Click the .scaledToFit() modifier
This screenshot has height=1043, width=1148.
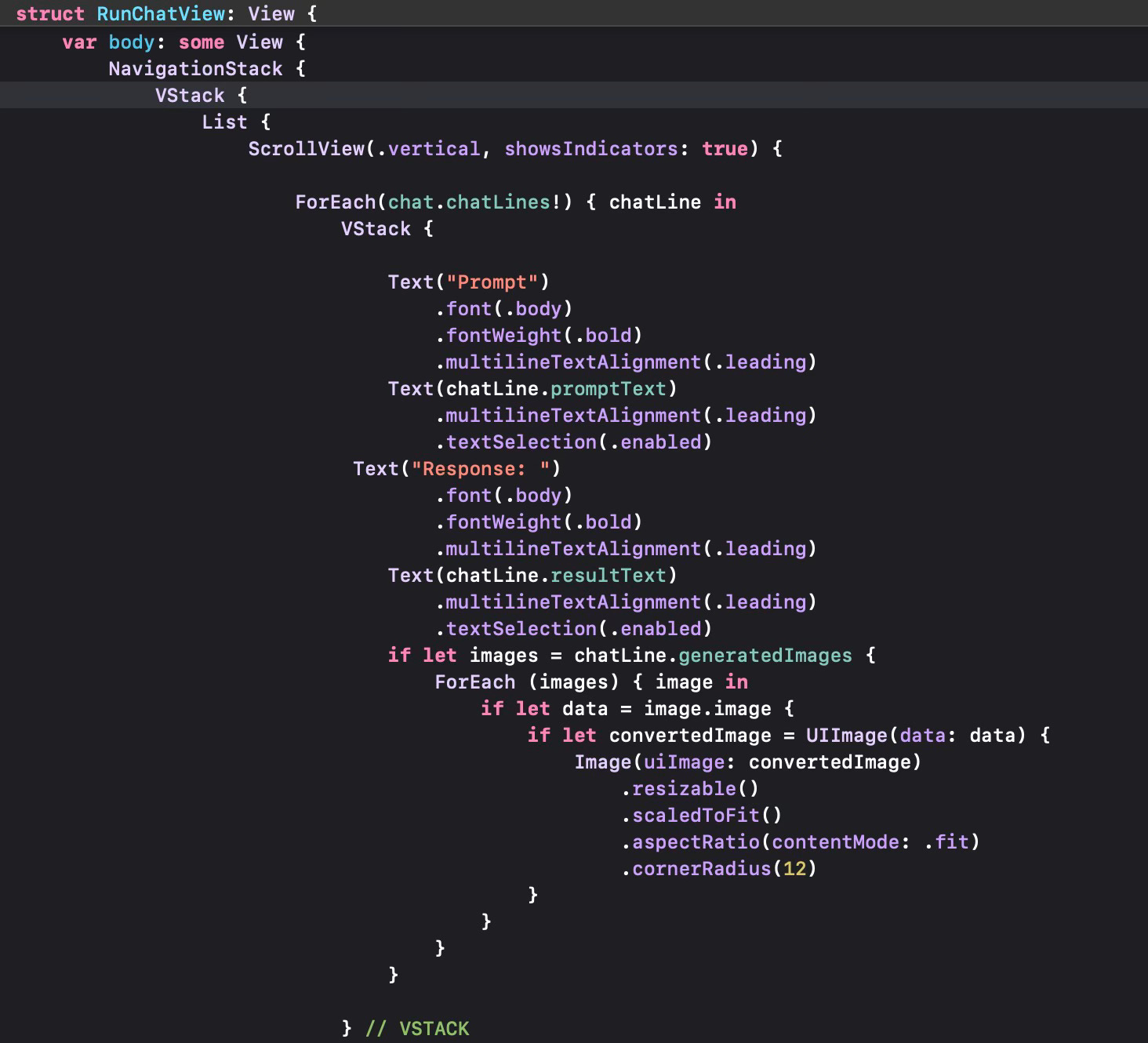click(702, 815)
